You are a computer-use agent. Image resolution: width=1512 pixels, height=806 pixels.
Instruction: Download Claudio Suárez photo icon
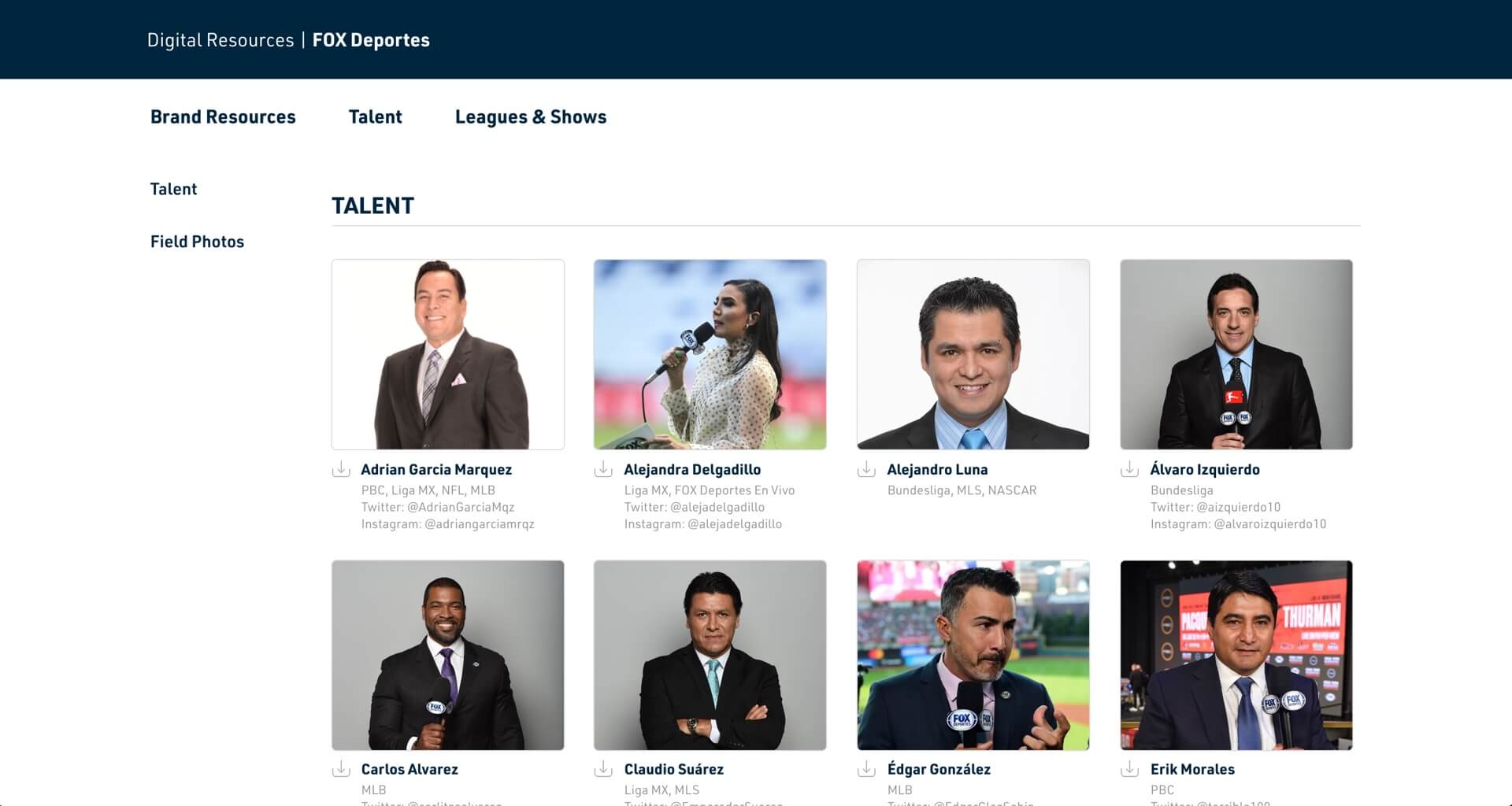(603, 769)
